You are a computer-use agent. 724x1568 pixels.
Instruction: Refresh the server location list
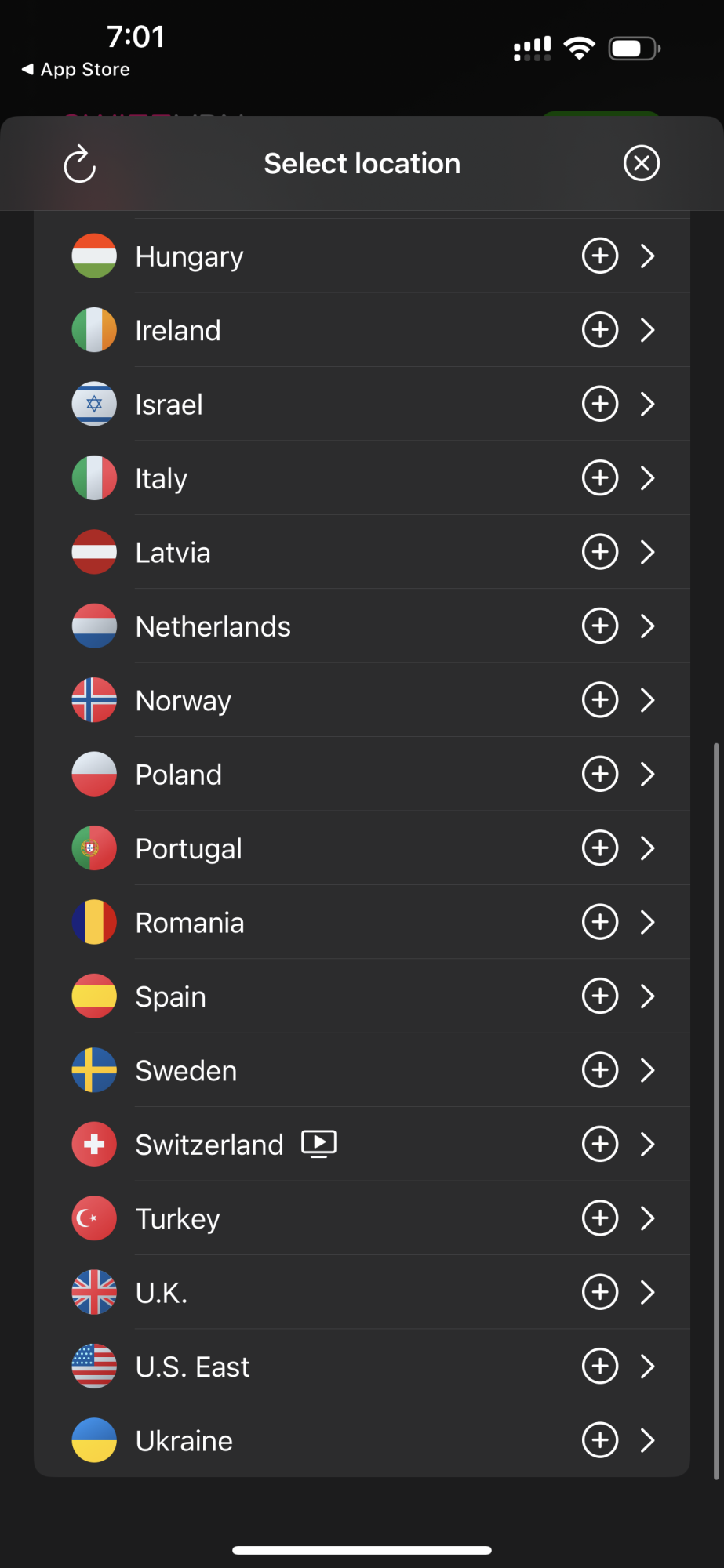pyautogui.click(x=79, y=164)
